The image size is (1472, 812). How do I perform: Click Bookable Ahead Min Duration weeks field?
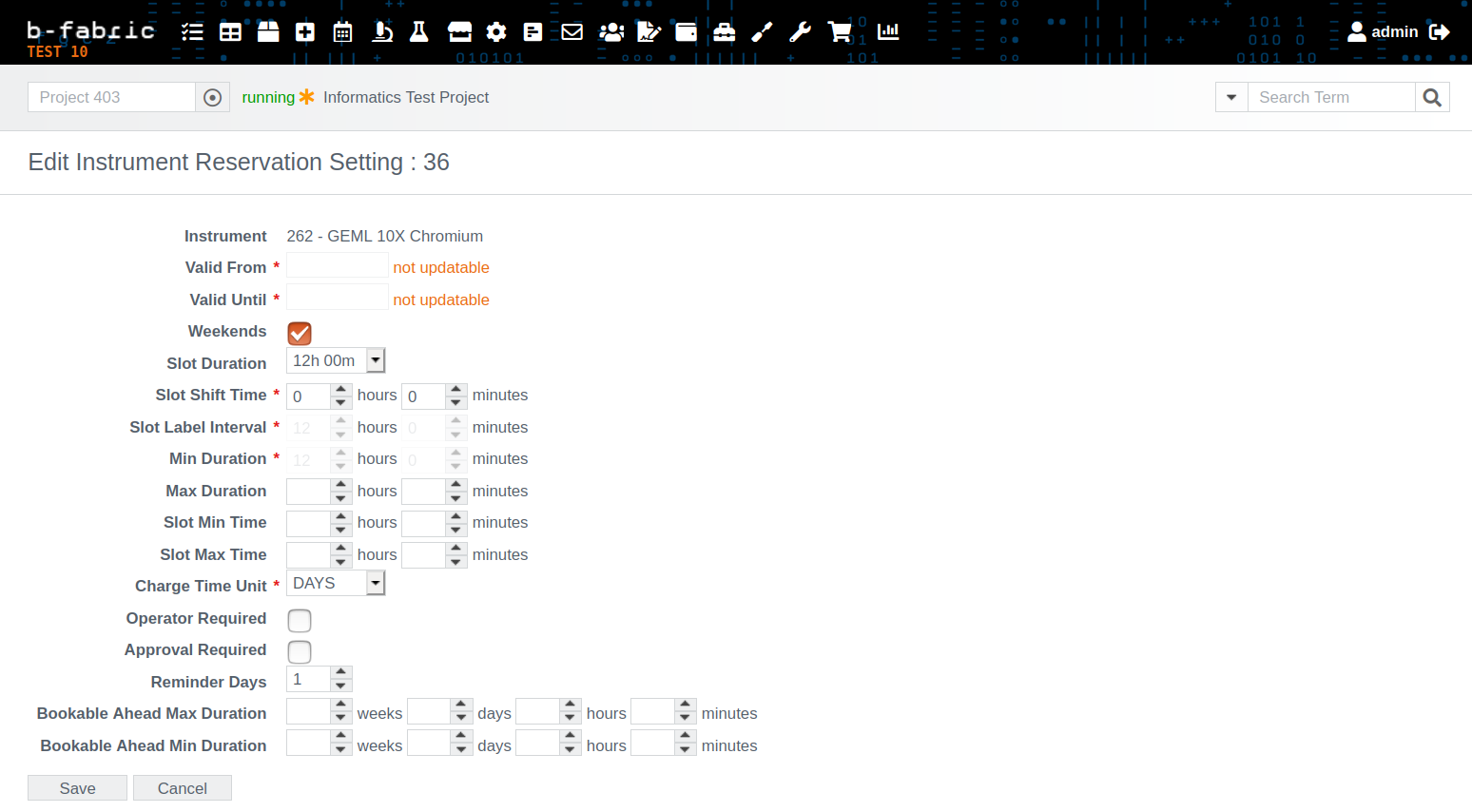click(320, 743)
